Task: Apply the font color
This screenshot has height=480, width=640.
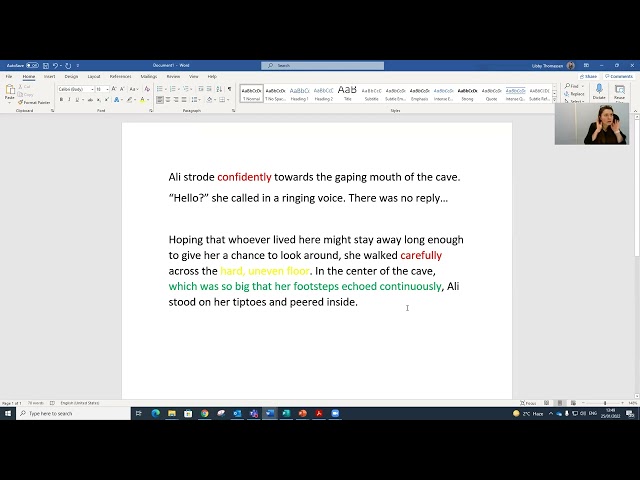Action: 142,100
